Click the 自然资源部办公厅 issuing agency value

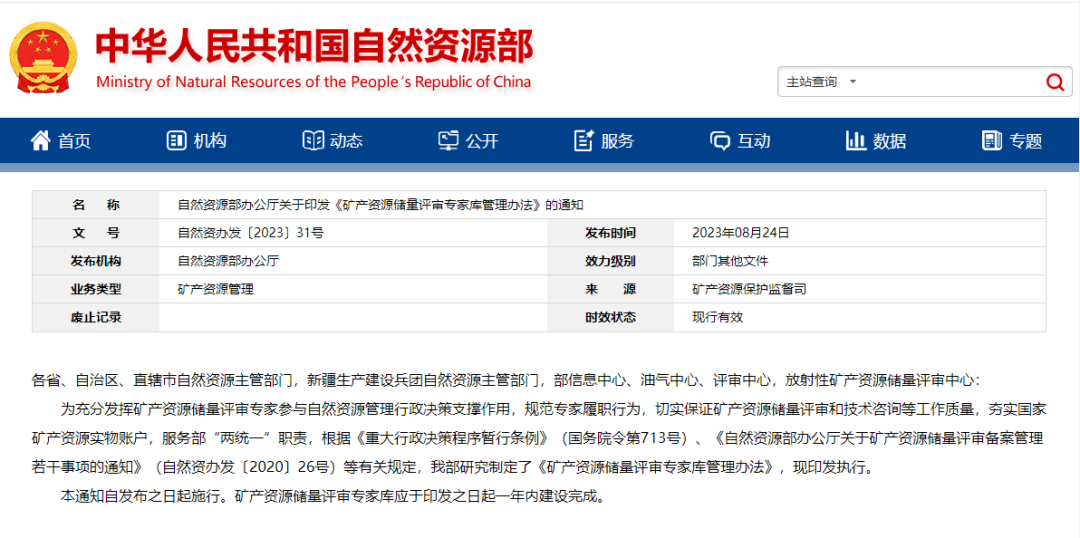tap(228, 261)
